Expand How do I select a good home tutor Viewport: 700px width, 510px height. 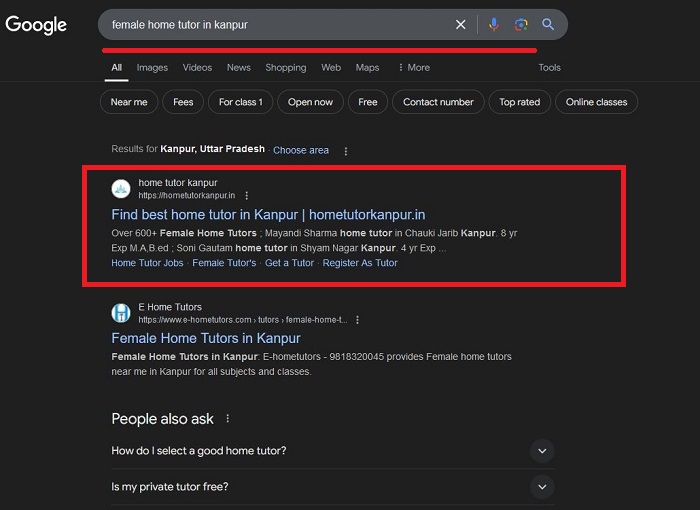(x=333, y=451)
